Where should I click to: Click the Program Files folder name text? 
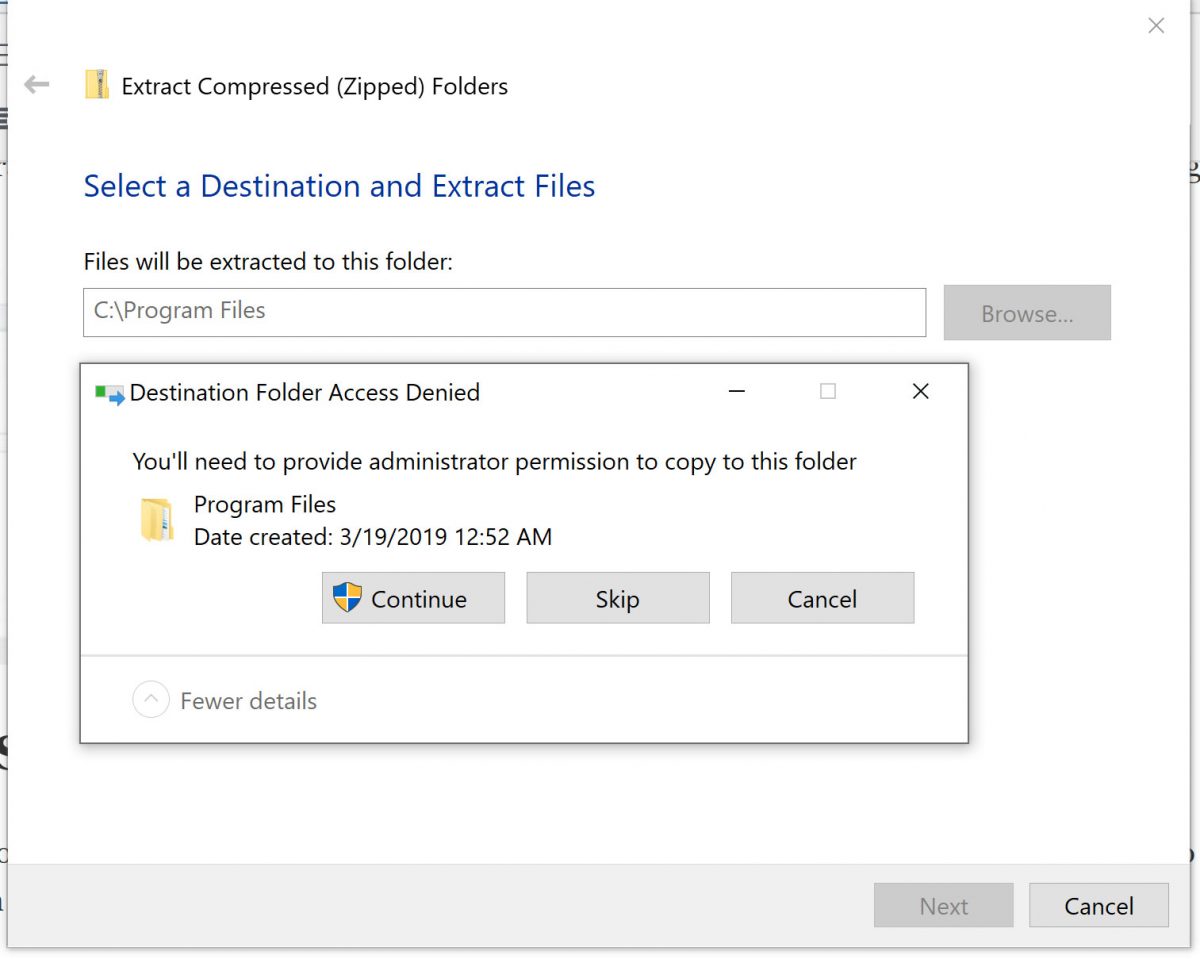(x=265, y=504)
